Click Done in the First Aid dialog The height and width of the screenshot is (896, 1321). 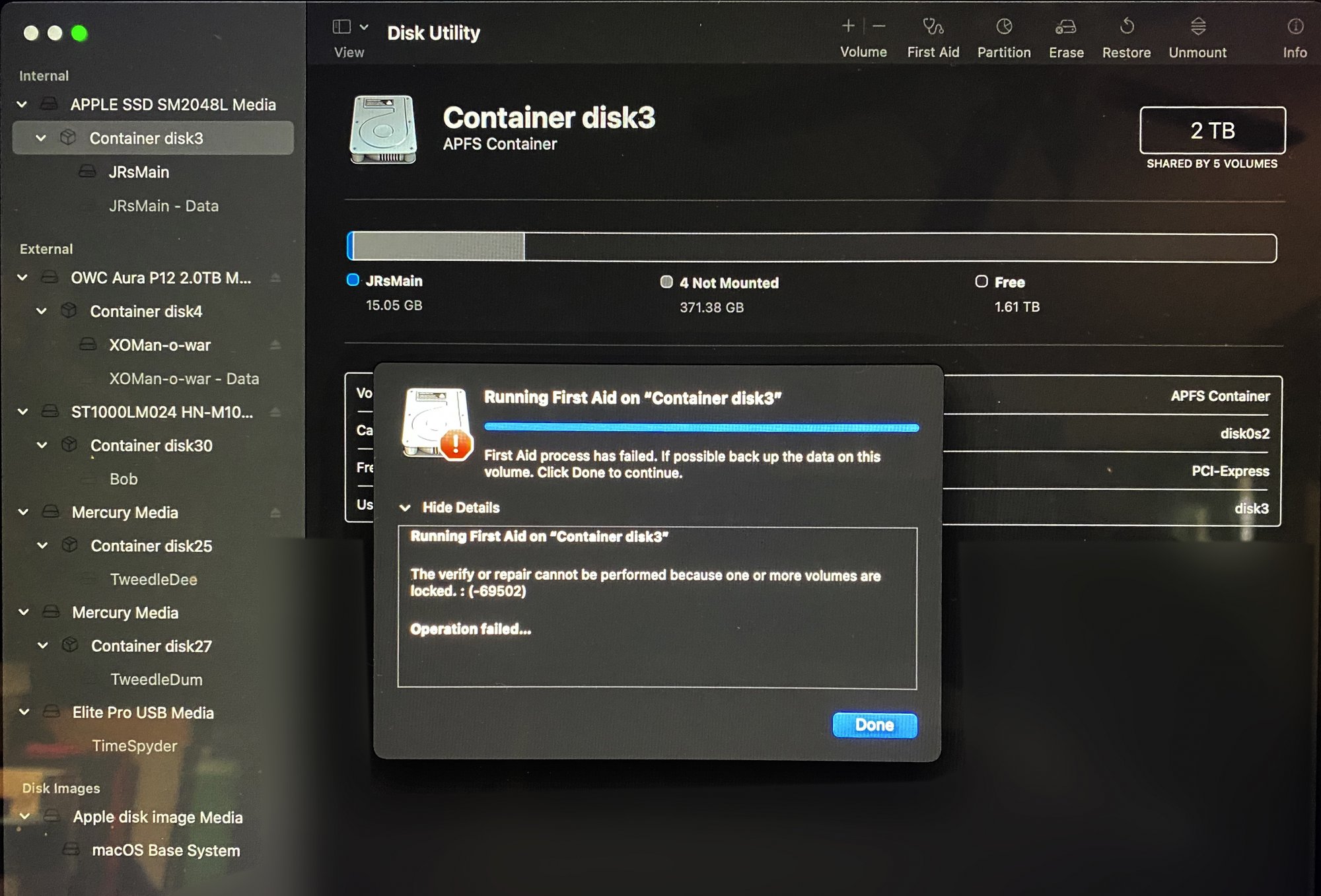(x=874, y=725)
